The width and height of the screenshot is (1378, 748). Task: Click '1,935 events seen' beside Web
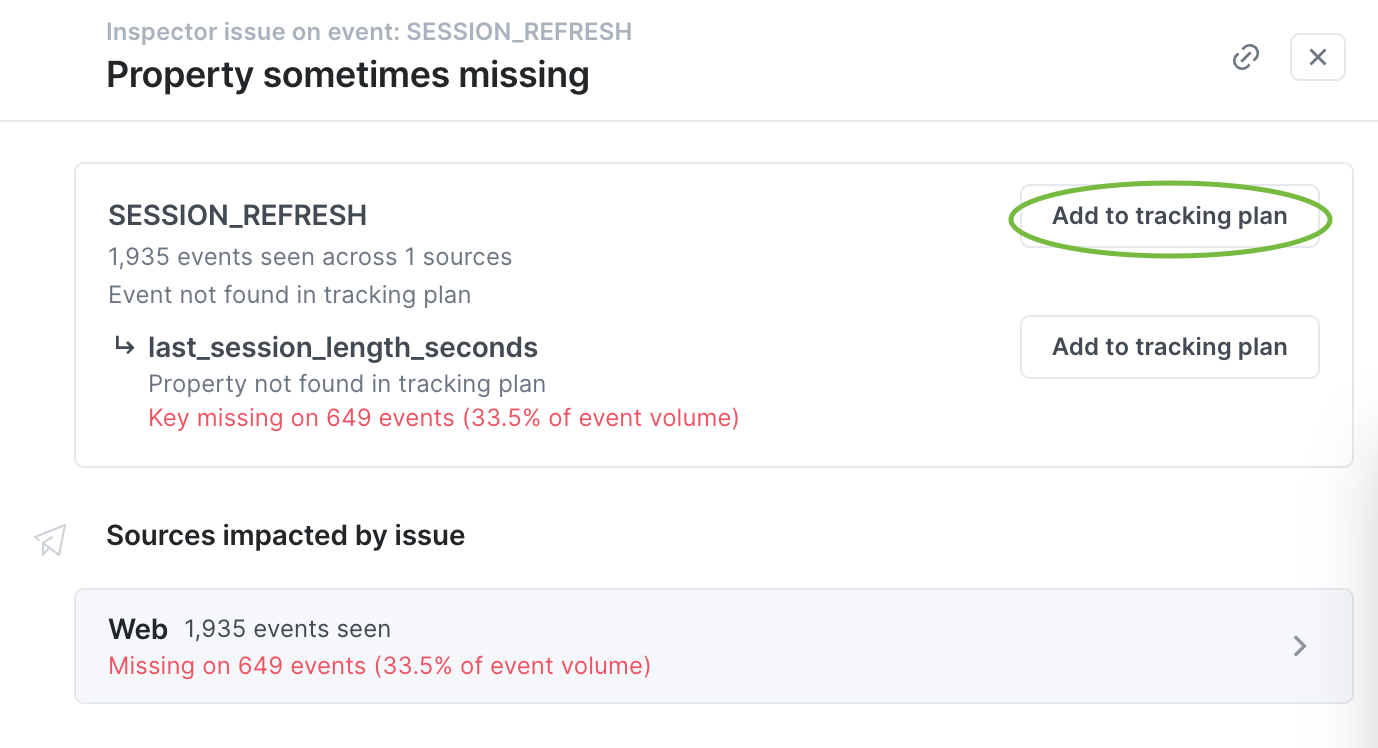(287, 629)
